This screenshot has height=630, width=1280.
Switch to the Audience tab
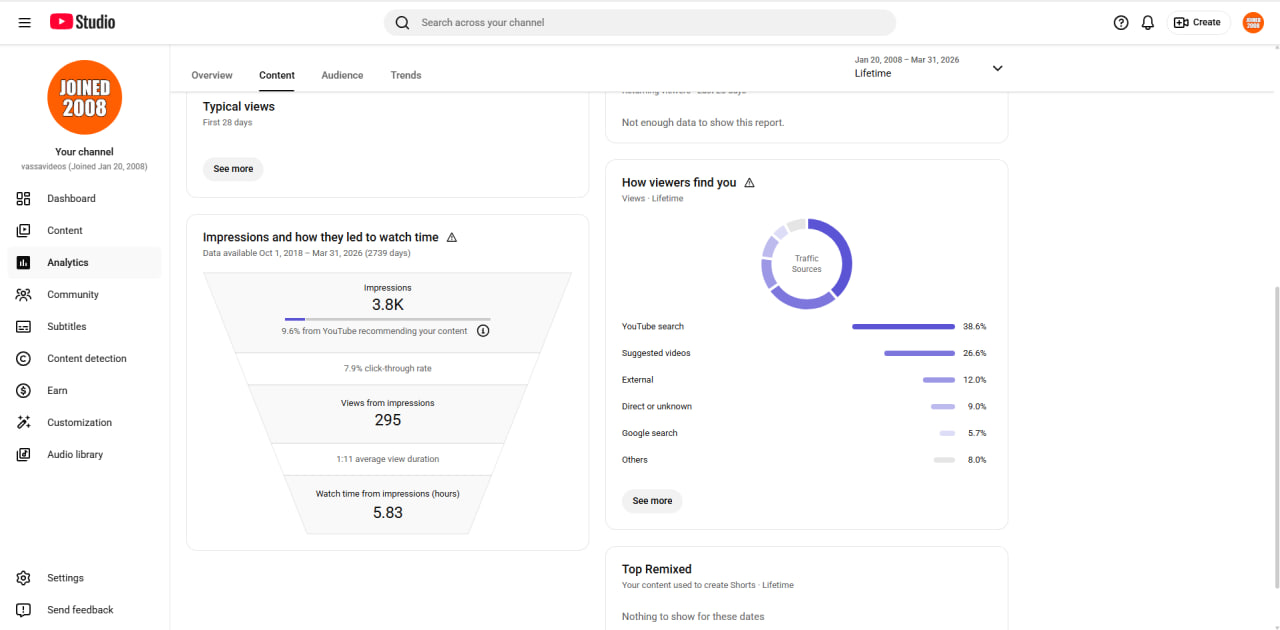point(342,75)
